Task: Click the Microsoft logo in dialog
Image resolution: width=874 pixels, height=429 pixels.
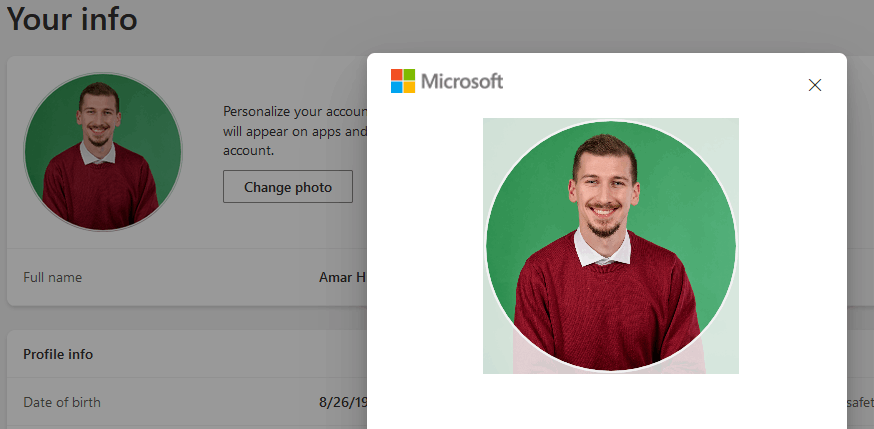Action: coord(447,81)
